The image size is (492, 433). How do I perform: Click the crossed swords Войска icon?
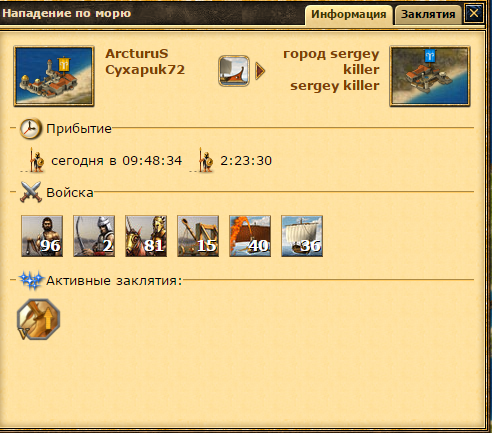pyautogui.click(x=31, y=192)
